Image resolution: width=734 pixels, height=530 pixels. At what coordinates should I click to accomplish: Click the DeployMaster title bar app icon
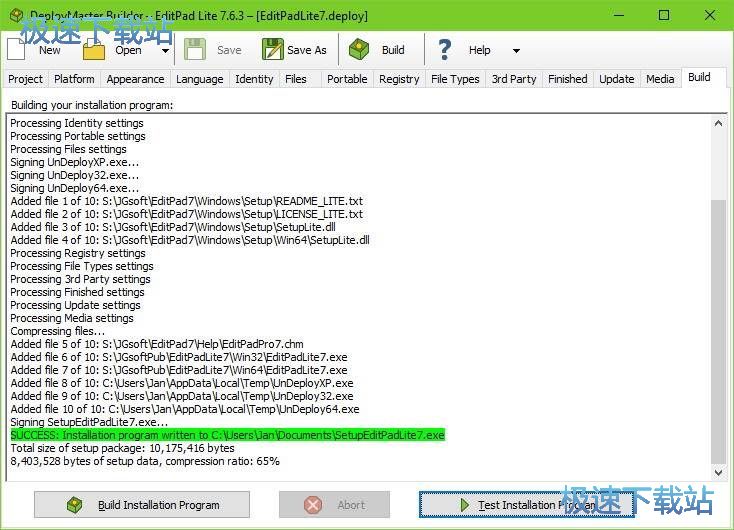(x=16, y=15)
